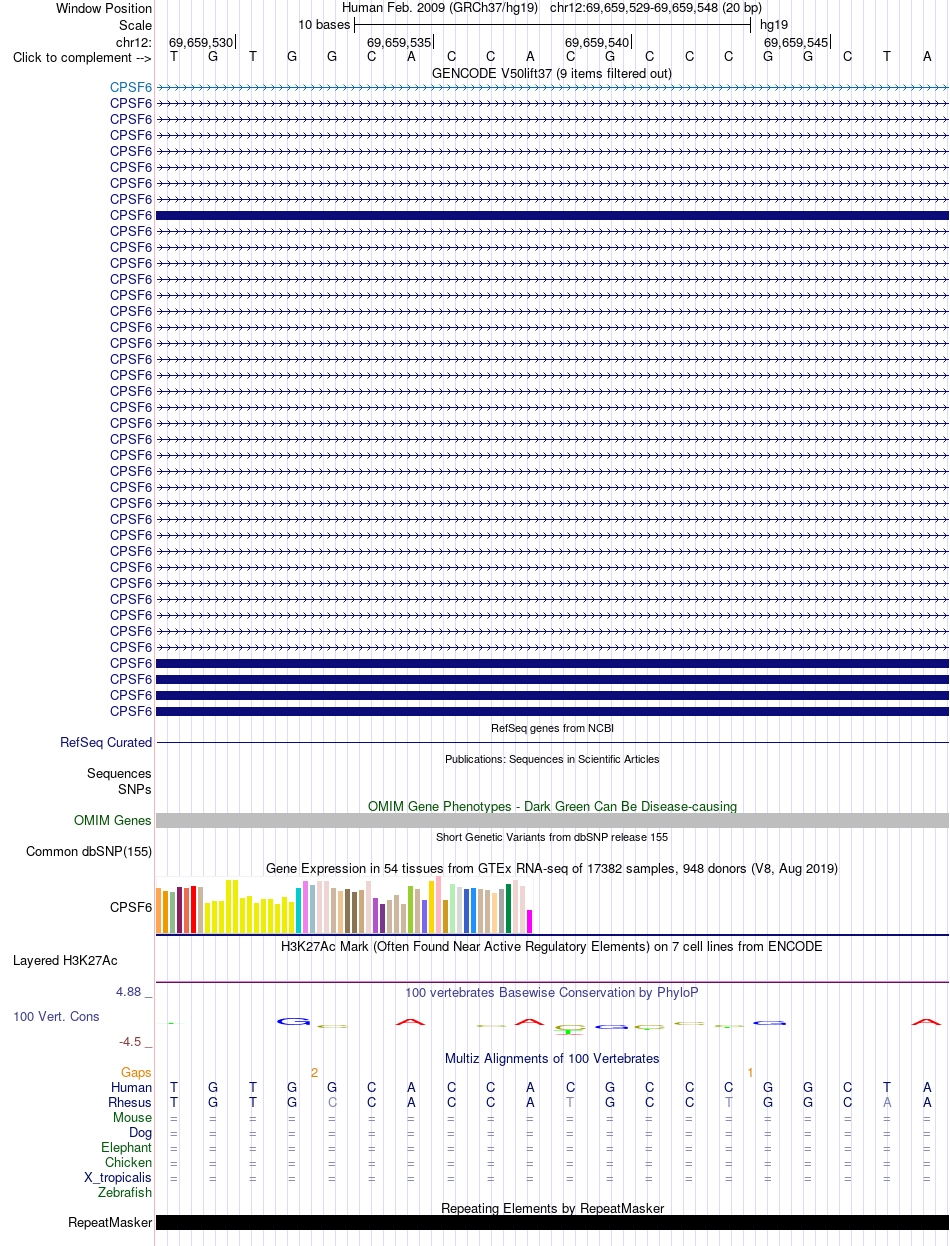This screenshot has width=950, height=1246.
Task: Click the X_tropicalis alignment row label
Action: (118, 1178)
